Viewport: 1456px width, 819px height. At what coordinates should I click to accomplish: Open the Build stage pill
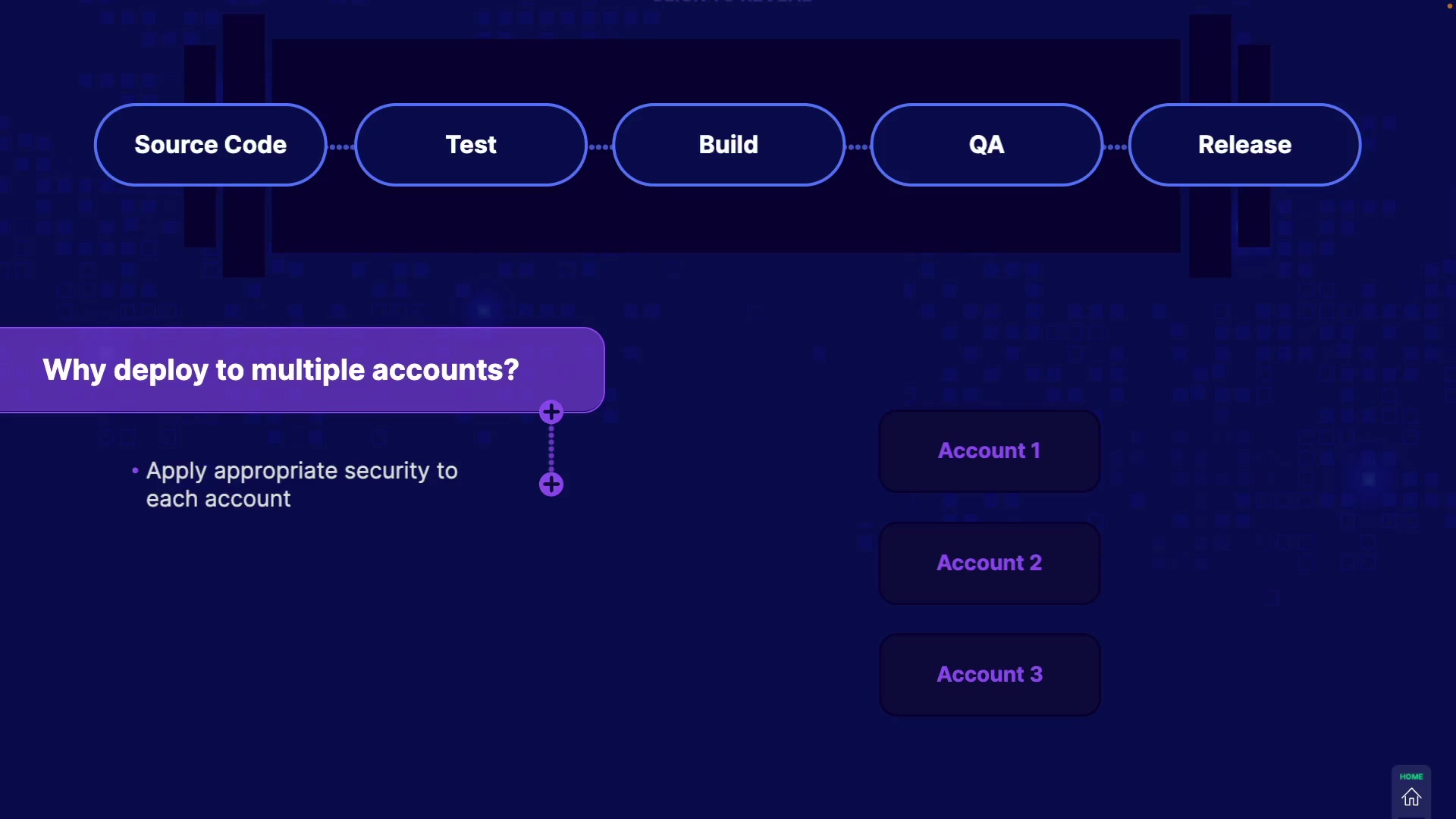point(729,145)
